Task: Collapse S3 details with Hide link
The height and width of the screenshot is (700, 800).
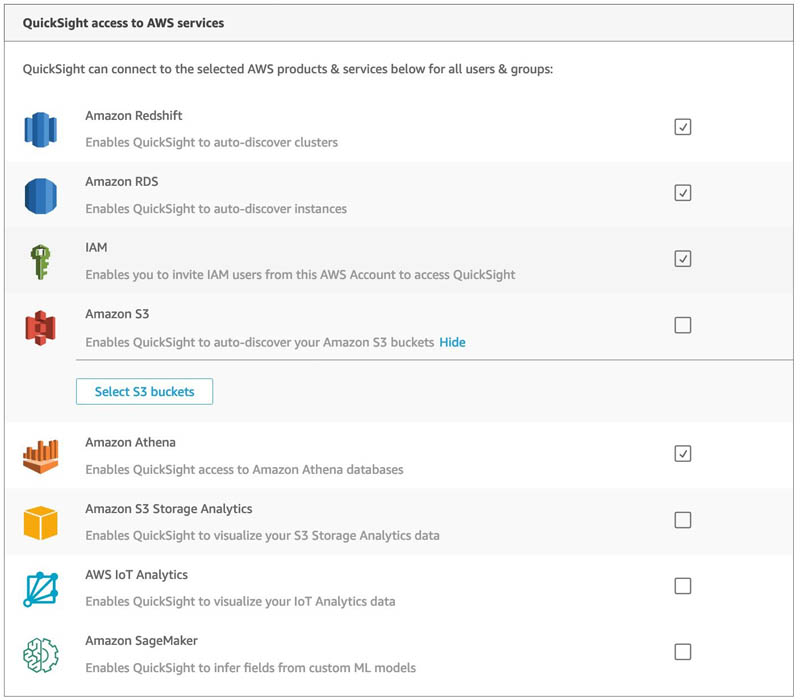Action: point(453,342)
